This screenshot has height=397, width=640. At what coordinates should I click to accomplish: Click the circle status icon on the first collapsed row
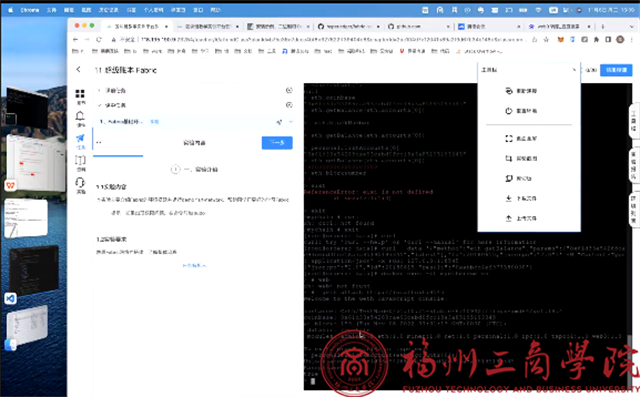[x=289, y=90]
